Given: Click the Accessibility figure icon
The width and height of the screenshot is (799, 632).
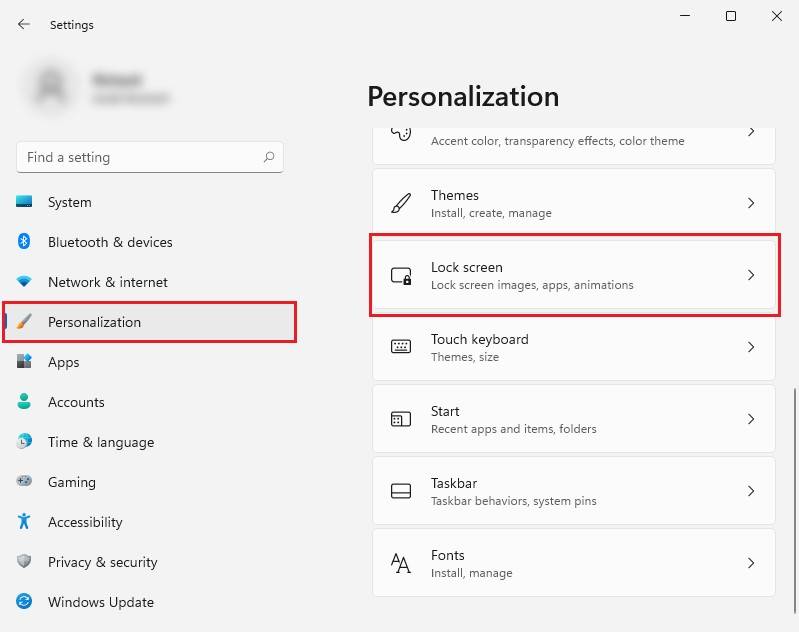Looking at the screenshot, I should (25, 522).
